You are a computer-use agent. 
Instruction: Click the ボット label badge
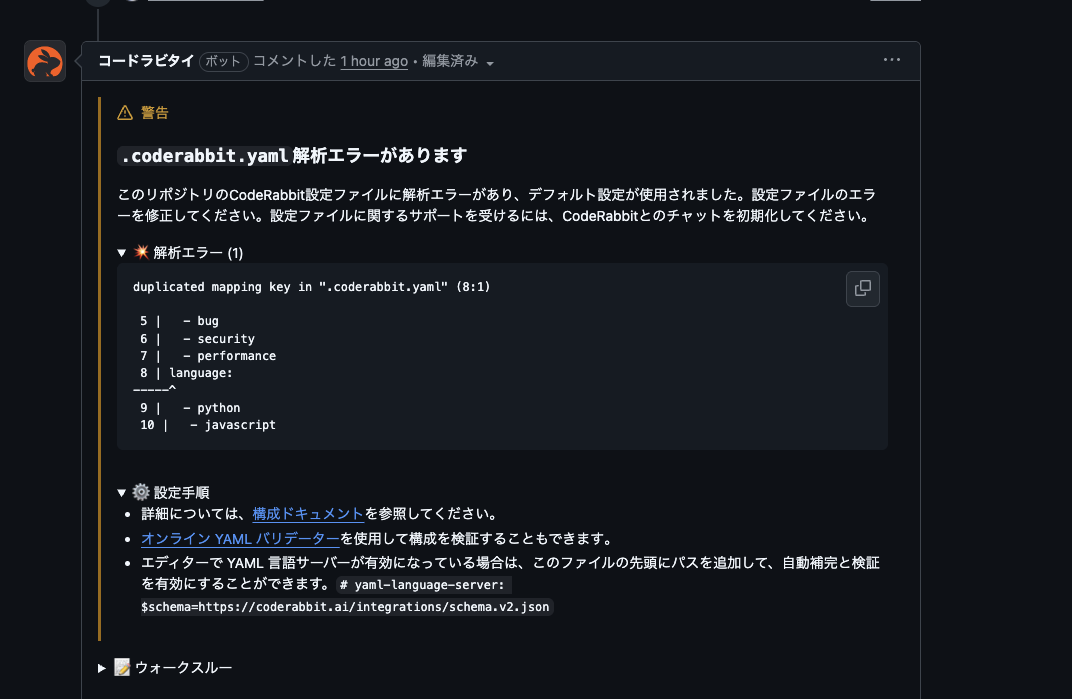coord(223,62)
